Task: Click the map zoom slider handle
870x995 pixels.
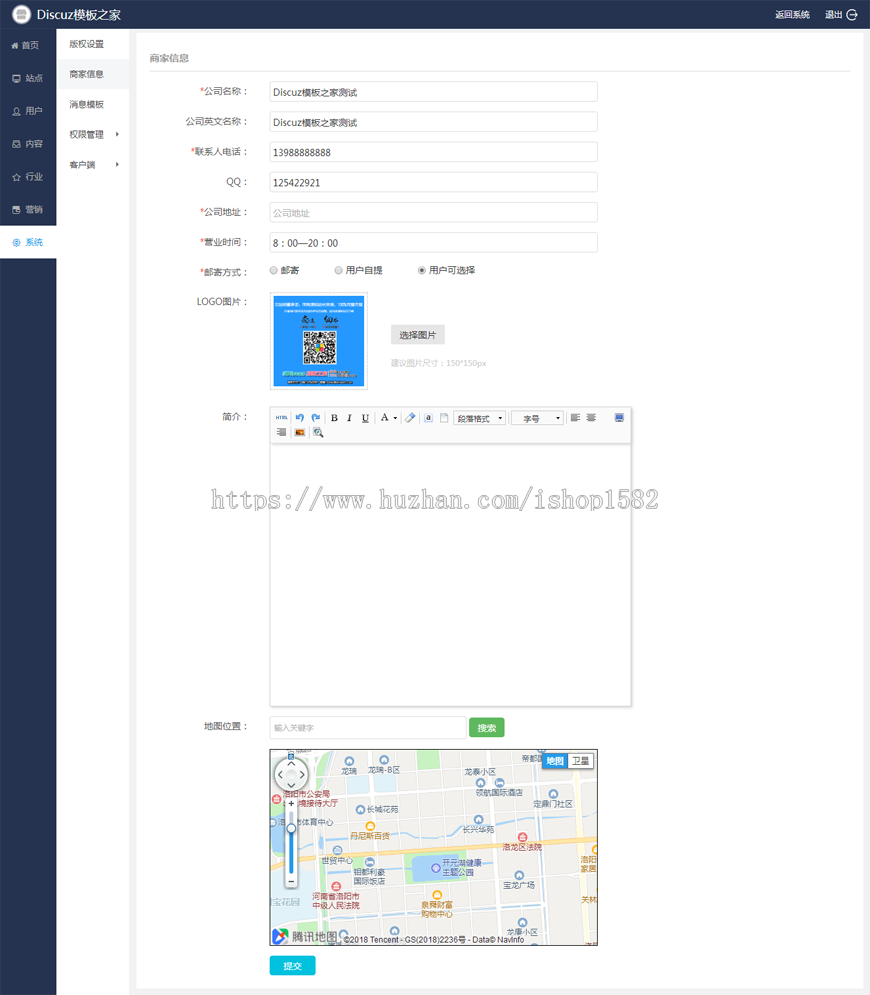Action: click(x=291, y=828)
